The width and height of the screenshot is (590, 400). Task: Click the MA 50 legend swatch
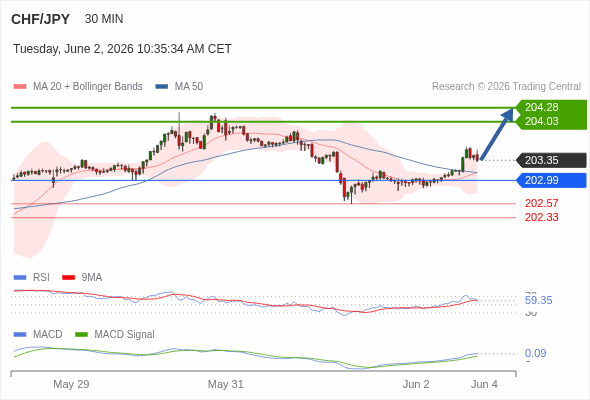(162, 87)
